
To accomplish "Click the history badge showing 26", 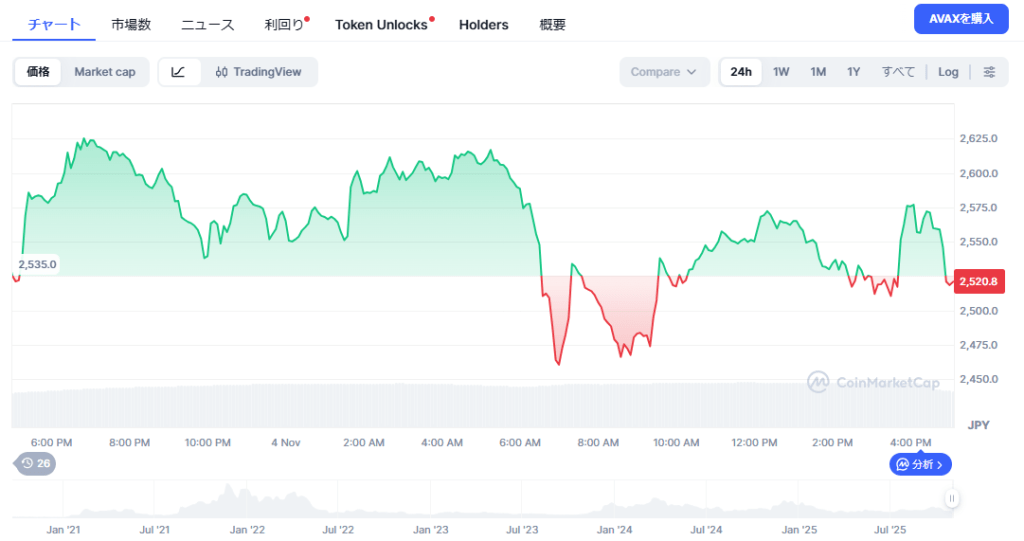I will tap(35, 464).
